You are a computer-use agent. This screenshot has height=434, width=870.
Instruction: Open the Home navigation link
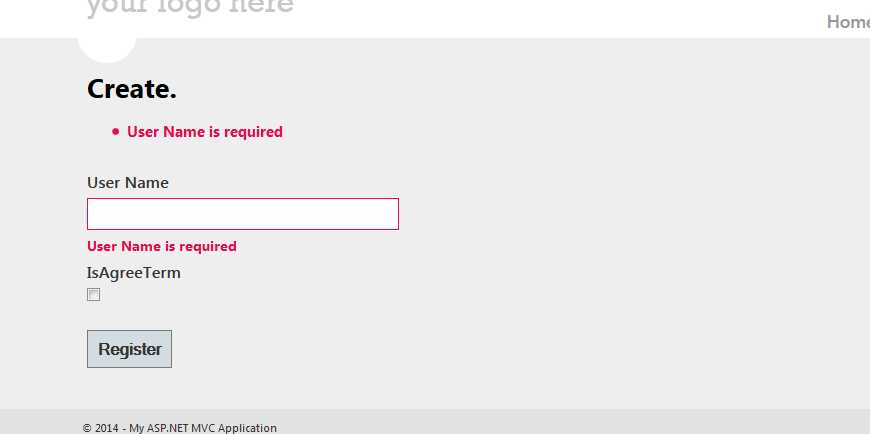[x=848, y=22]
